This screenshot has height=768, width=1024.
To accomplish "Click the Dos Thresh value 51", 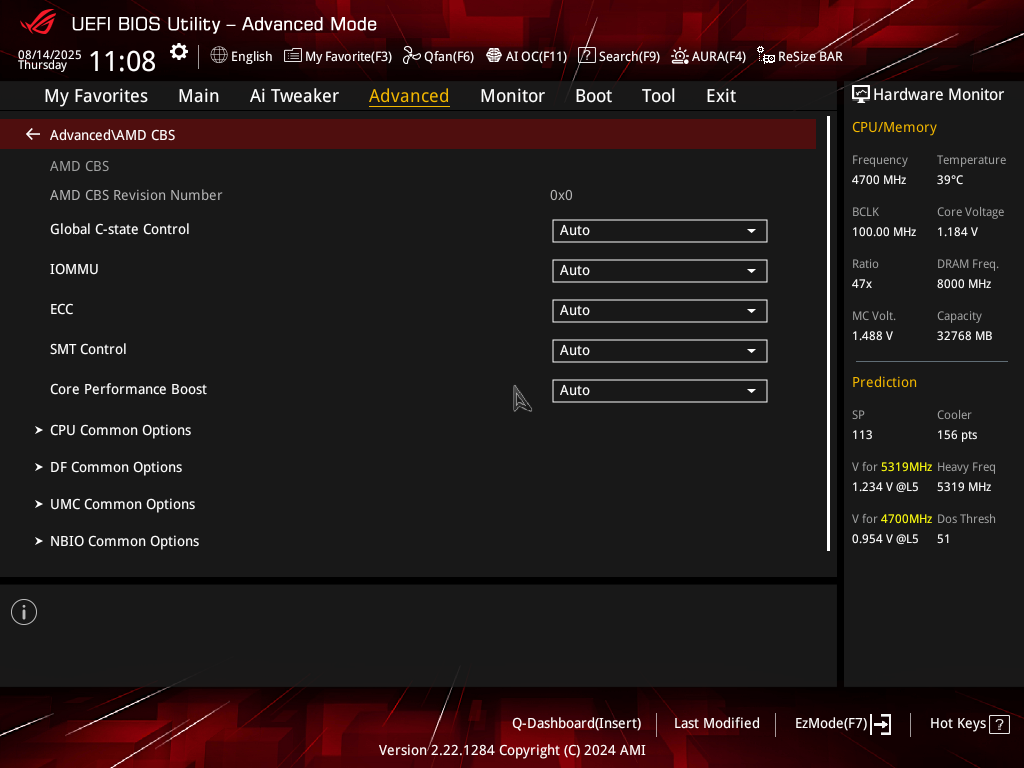I will tap(943, 539).
